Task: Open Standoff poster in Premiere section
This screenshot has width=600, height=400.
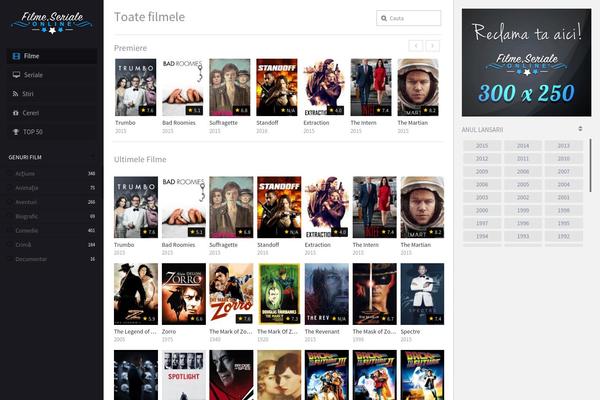Action: (x=277, y=87)
